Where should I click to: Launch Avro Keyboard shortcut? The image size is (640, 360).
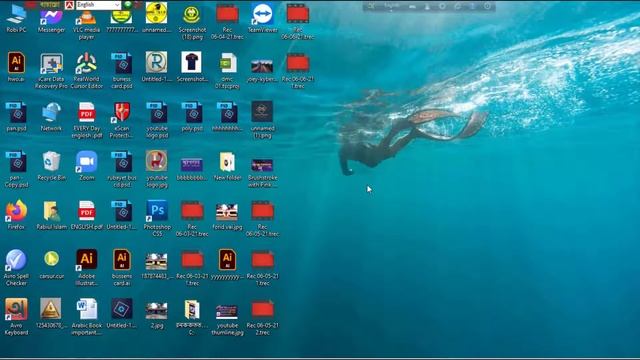pos(16,316)
